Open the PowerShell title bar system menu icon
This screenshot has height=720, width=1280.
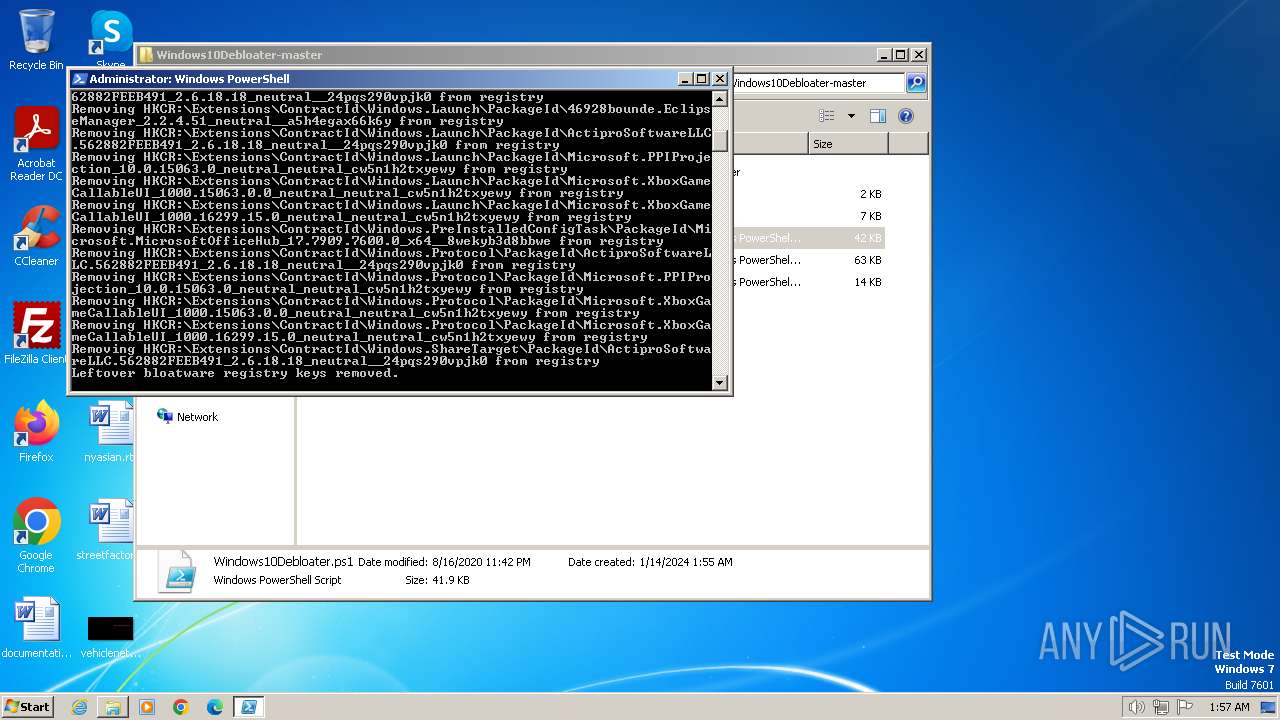point(79,79)
